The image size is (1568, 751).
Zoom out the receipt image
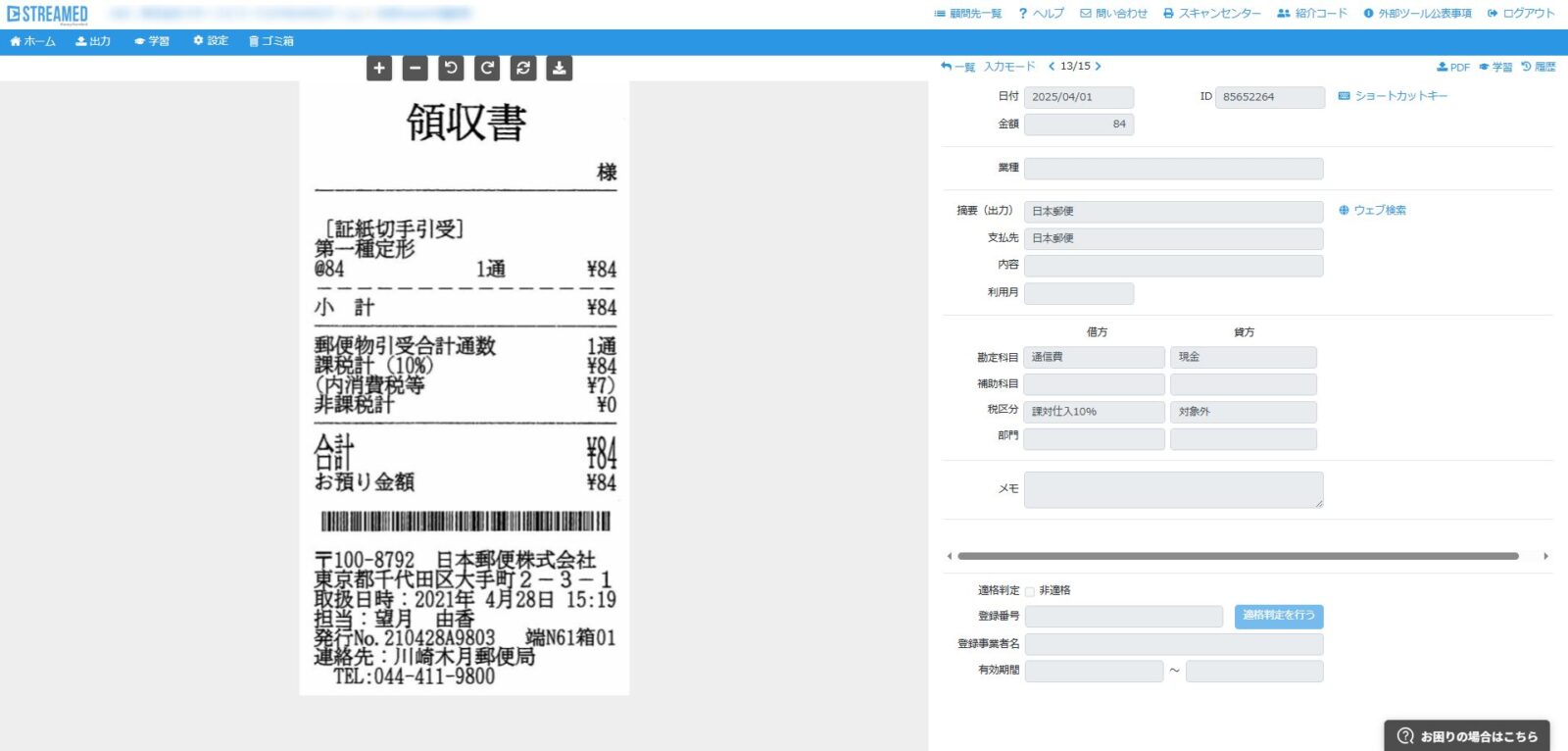tap(416, 68)
